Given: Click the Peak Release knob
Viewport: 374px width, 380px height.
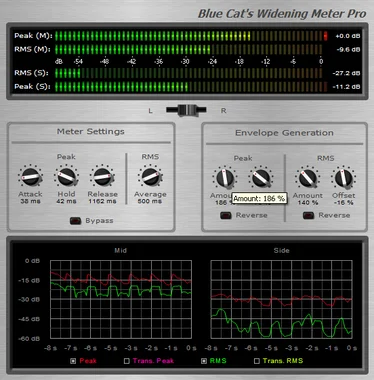Looking at the screenshot, I should point(102,177).
